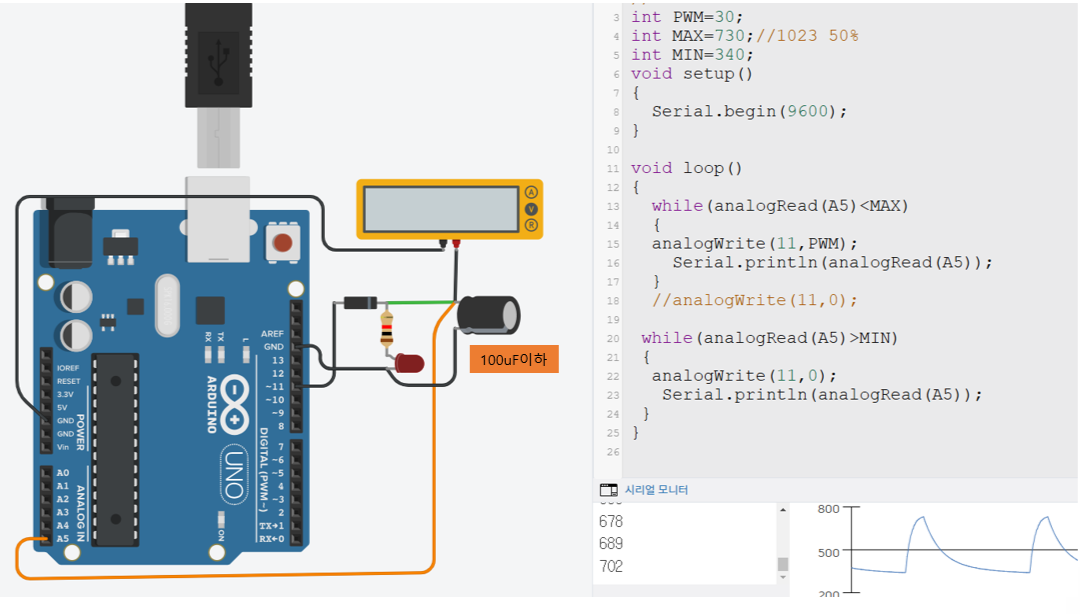Viewport: 1080px width, 614px height.
Task: Click the int MAX=730 code line
Action: 744,36
